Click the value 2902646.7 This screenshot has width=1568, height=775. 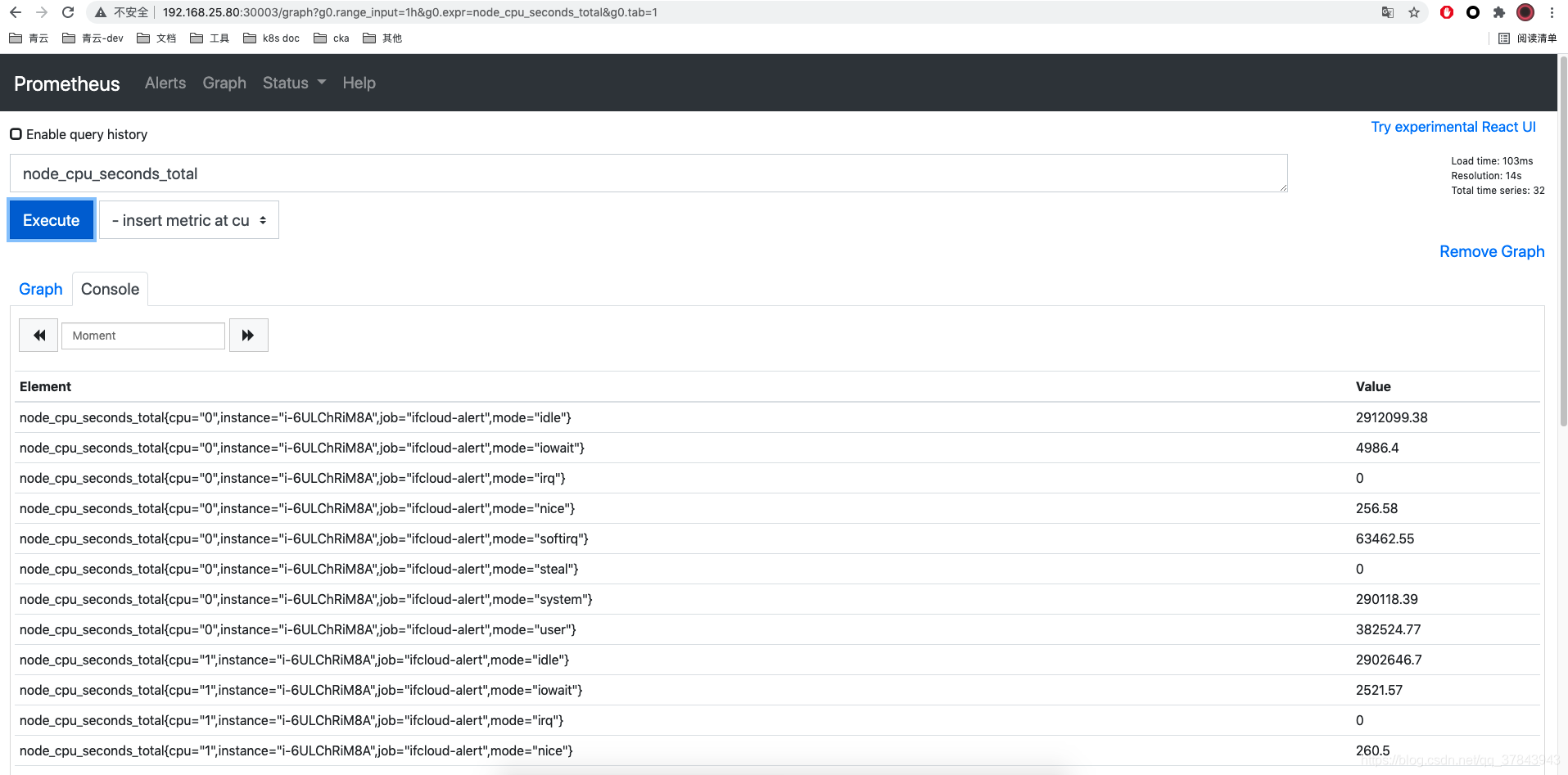(x=1389, y=660)
